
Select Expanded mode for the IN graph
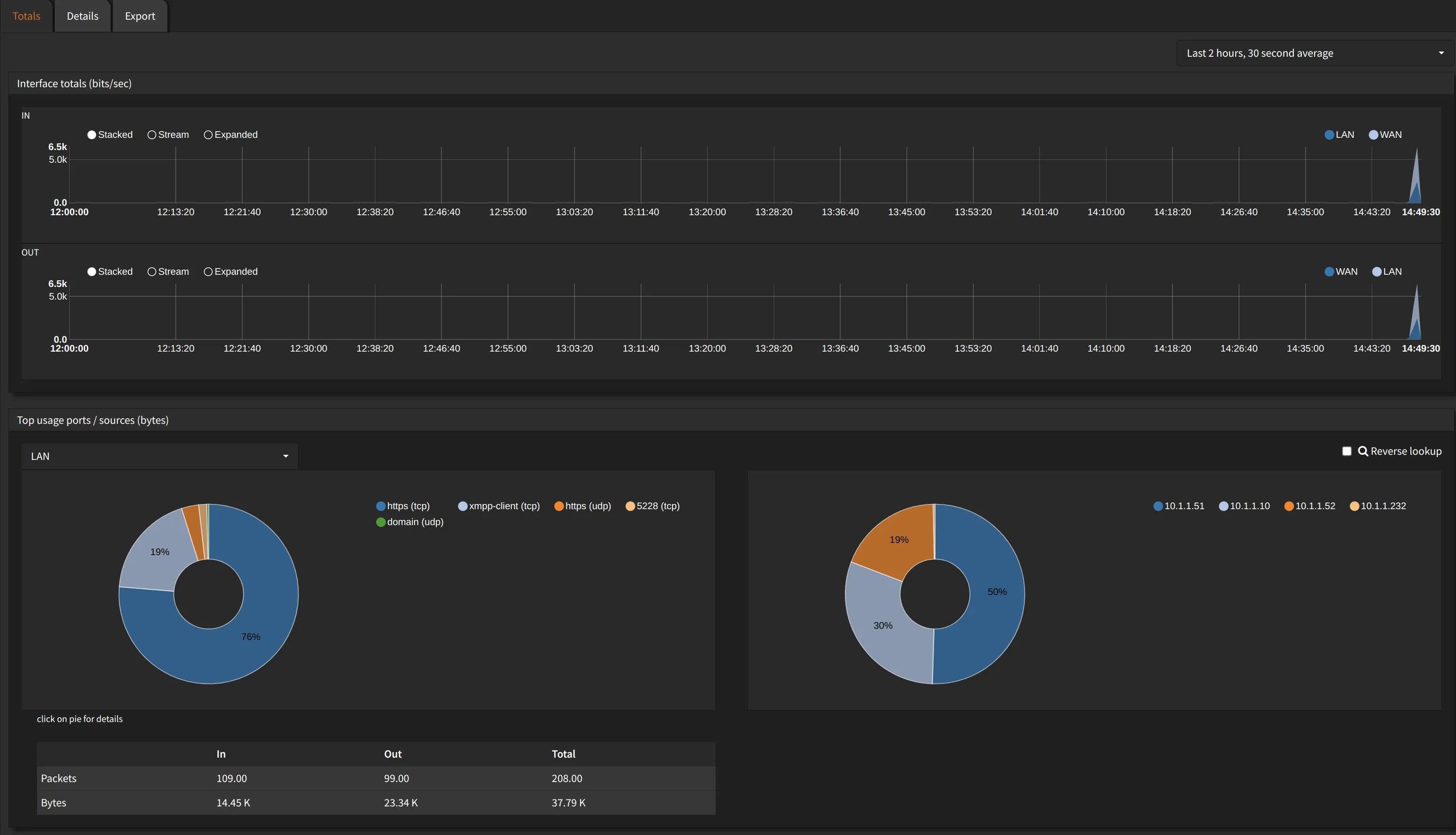(208, 134)
